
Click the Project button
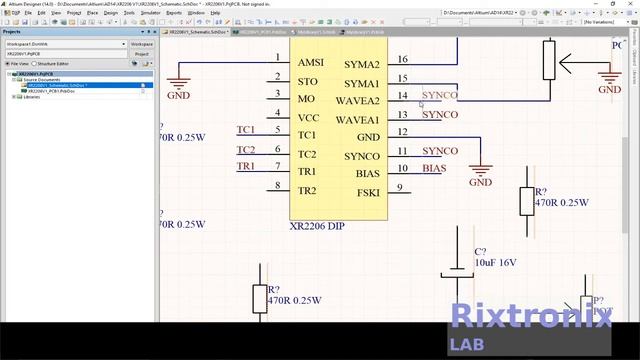coord(142,54)
